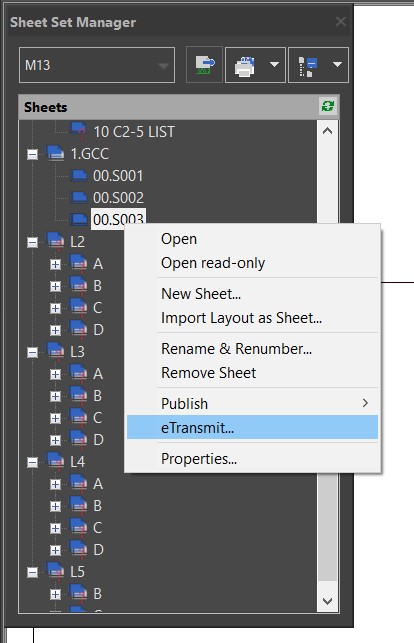Image resolution: width=414 pixels, height=643 pixels.
Task: Click the green refresh icon in Sheets header
Action: coord(328,107)
